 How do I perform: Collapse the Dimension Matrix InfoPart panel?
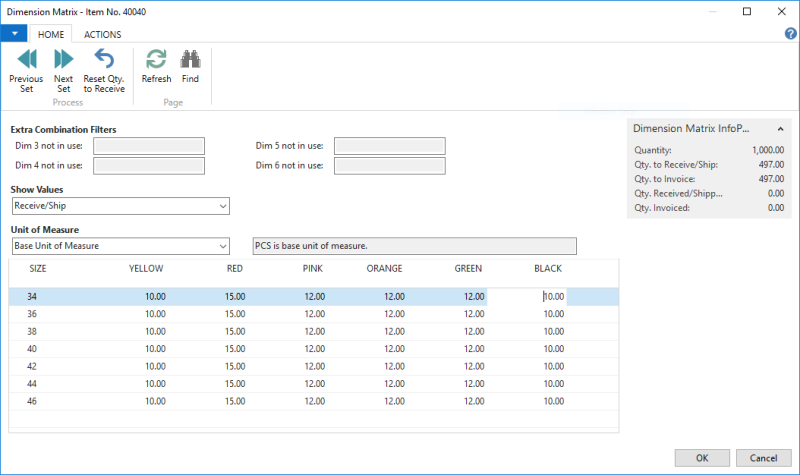coord(780,129)
